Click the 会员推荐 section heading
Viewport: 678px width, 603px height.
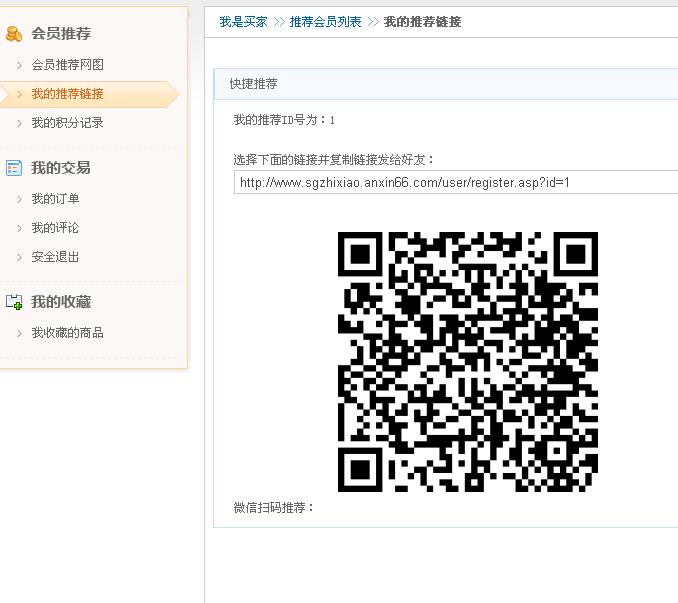pyautogui.click(x=61, y=34)
